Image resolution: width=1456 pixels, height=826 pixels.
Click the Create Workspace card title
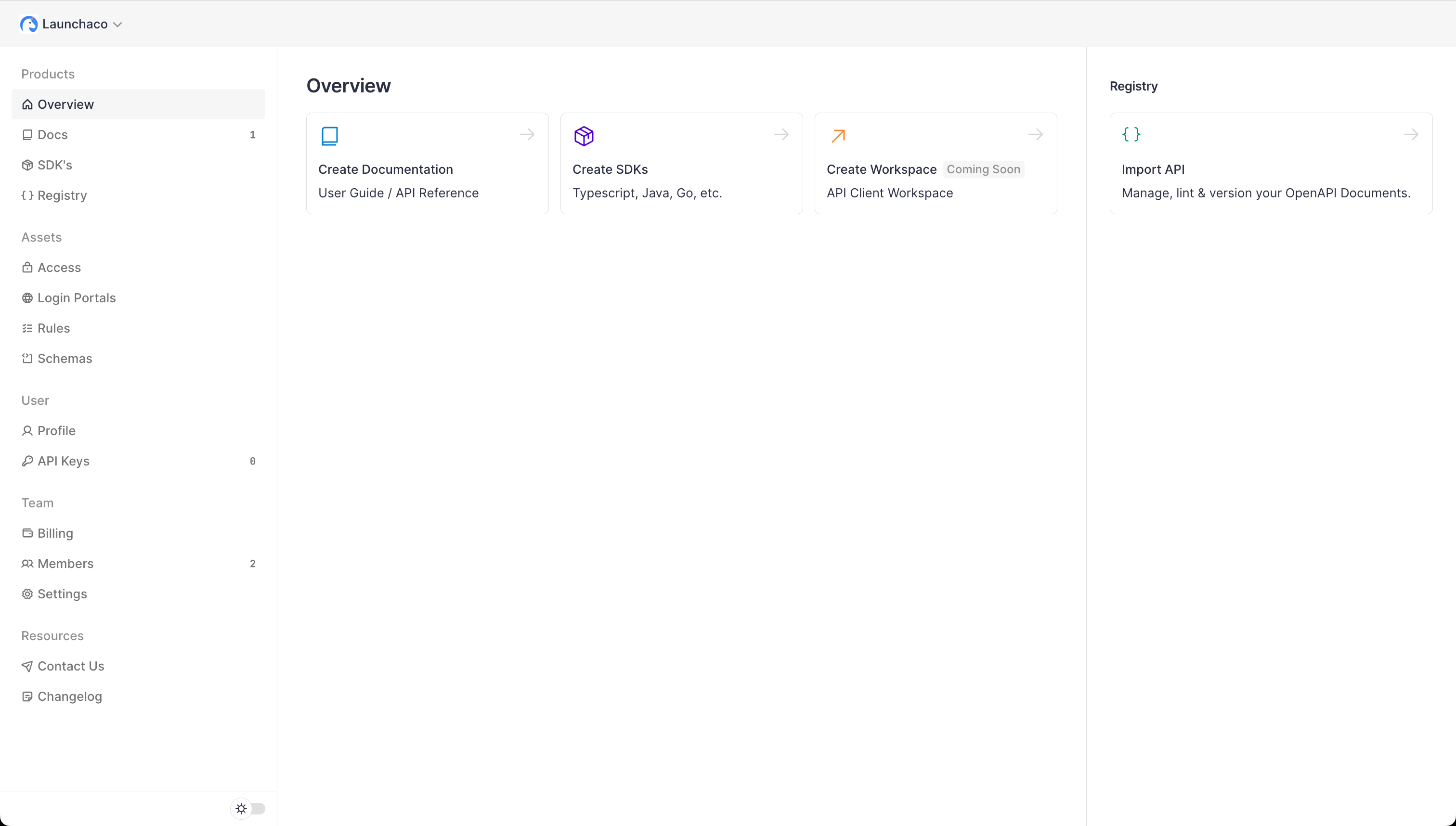[881, 169]
